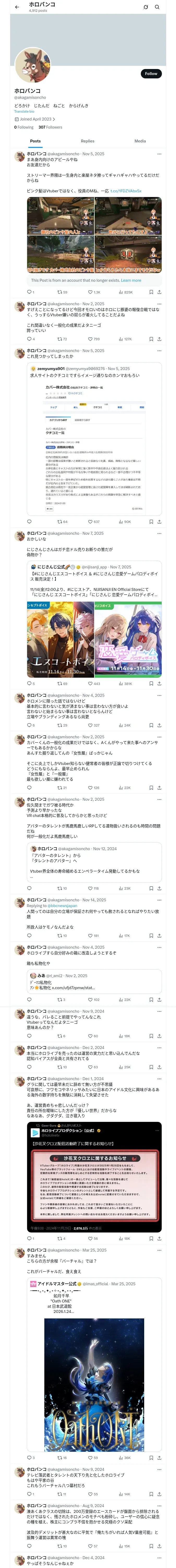Reply to the first Nov 5 post
176x1568 pixels.
28,292
